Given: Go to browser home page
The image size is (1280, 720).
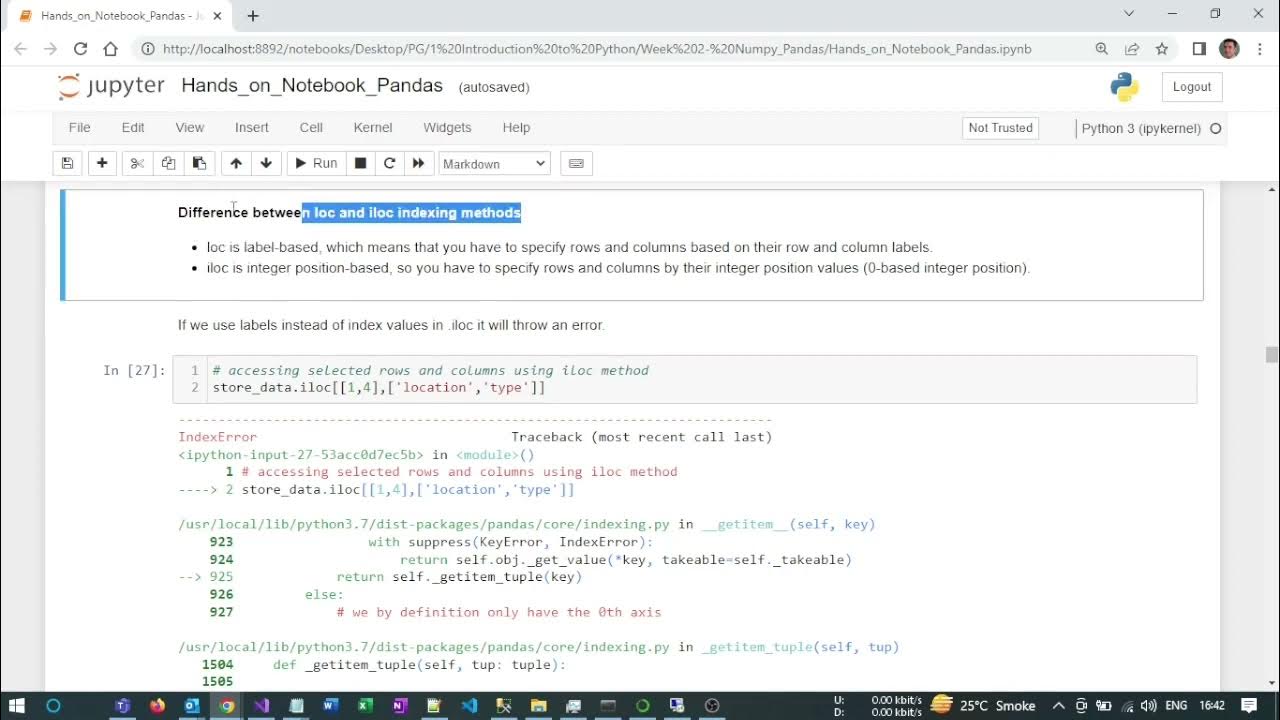Looking at the screenshot, I should point(110,48).
